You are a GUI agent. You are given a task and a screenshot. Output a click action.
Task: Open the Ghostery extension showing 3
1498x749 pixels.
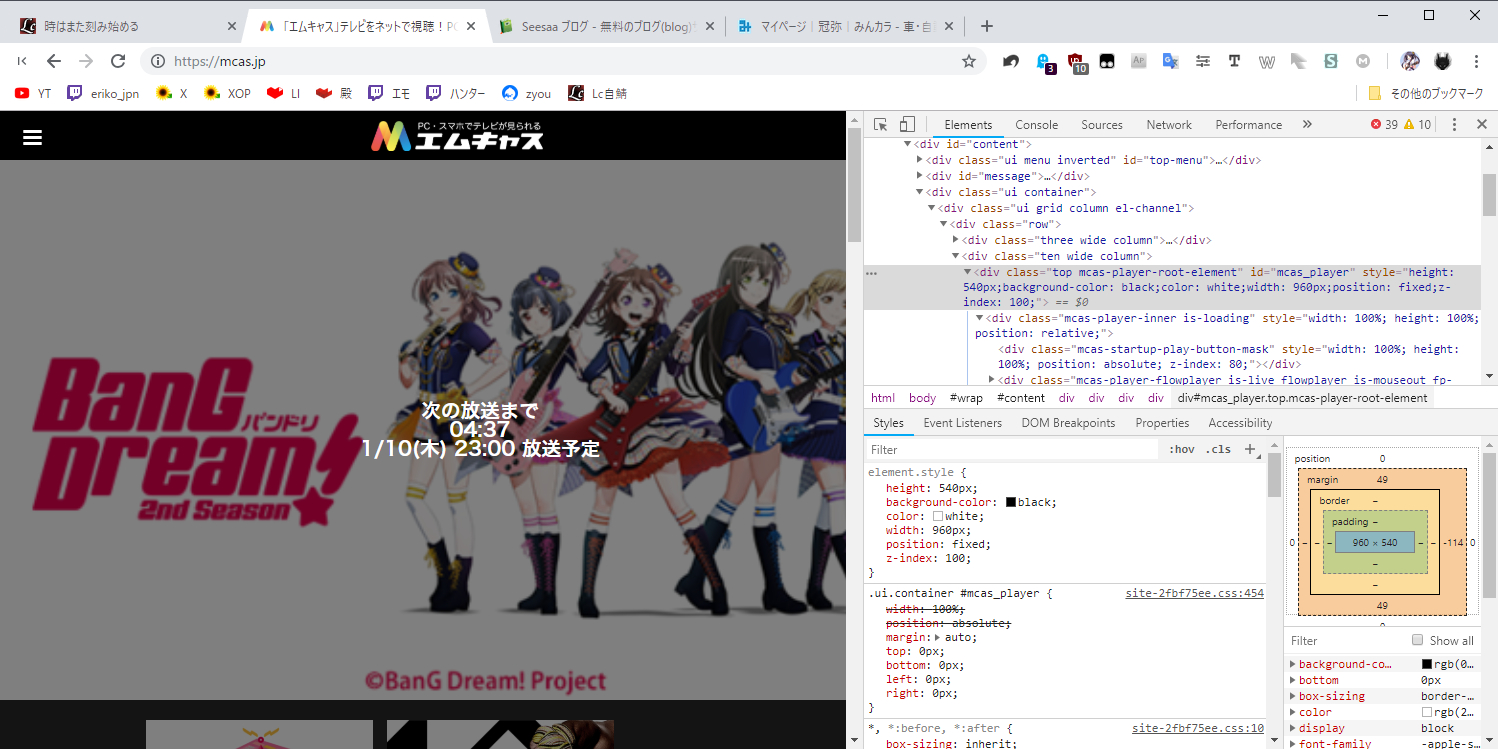pyautogui.click(x=1044, y=62)
